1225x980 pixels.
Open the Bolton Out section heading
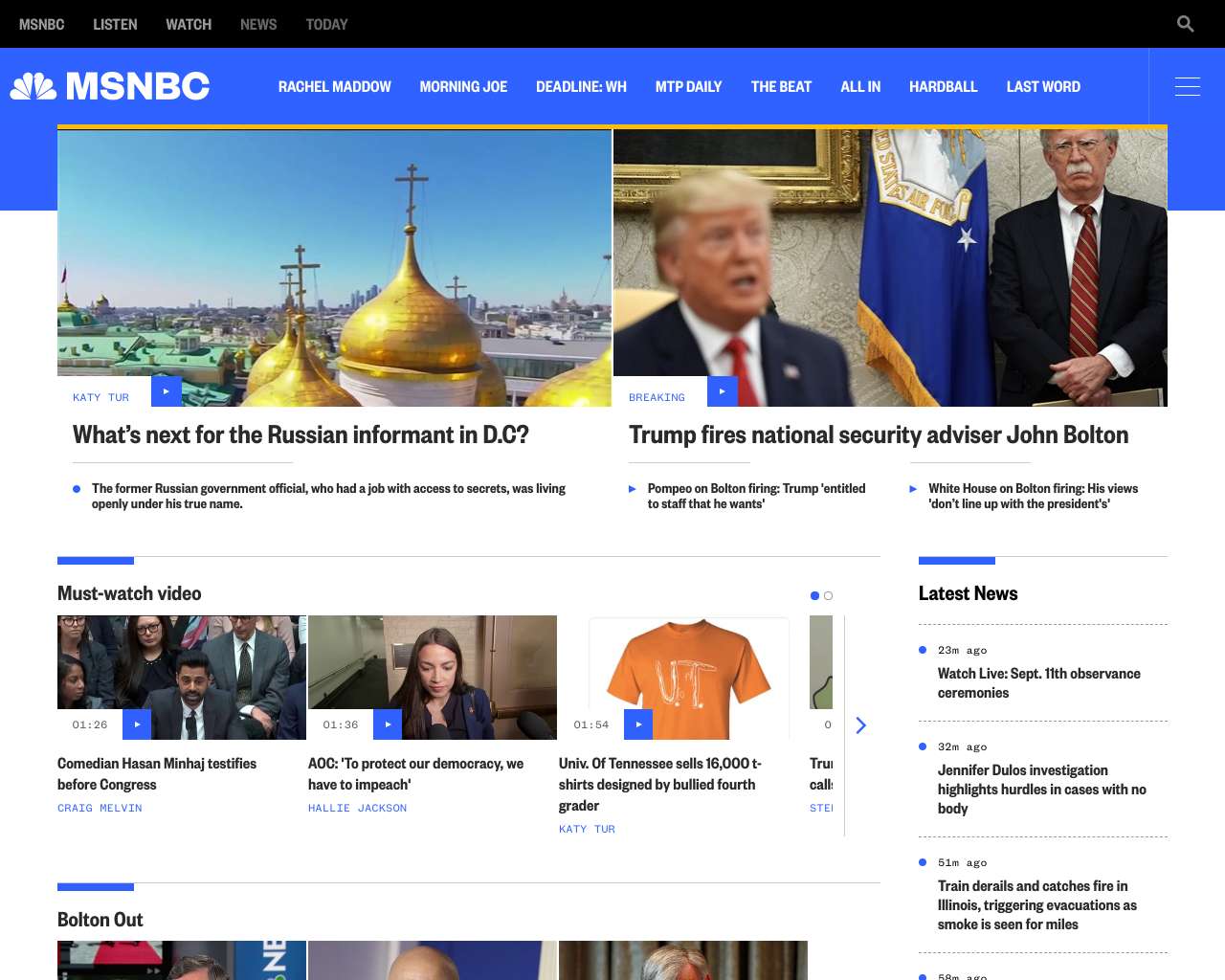[x=100, y=920]
